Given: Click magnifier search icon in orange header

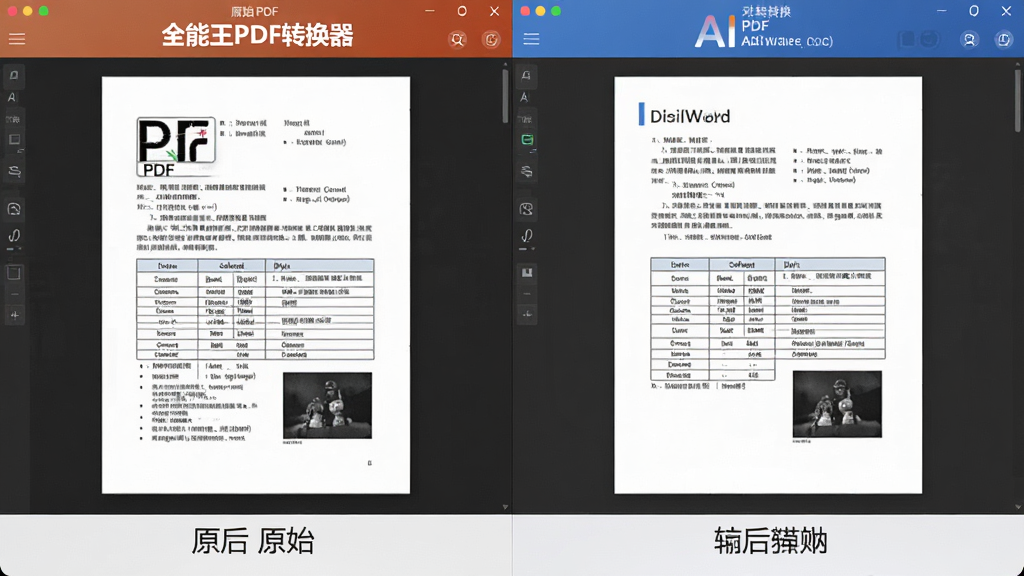Looking at the screenshot, I should (457, 40).
